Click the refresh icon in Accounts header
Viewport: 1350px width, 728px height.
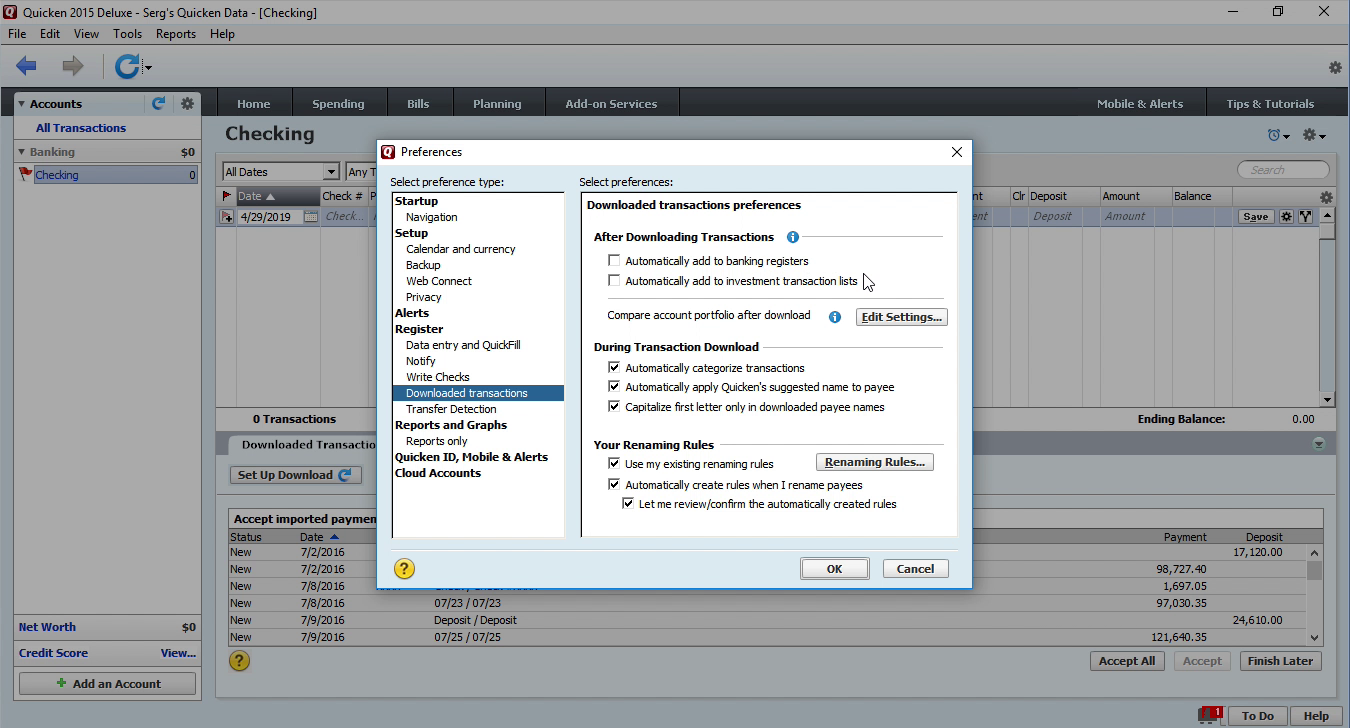158,103
